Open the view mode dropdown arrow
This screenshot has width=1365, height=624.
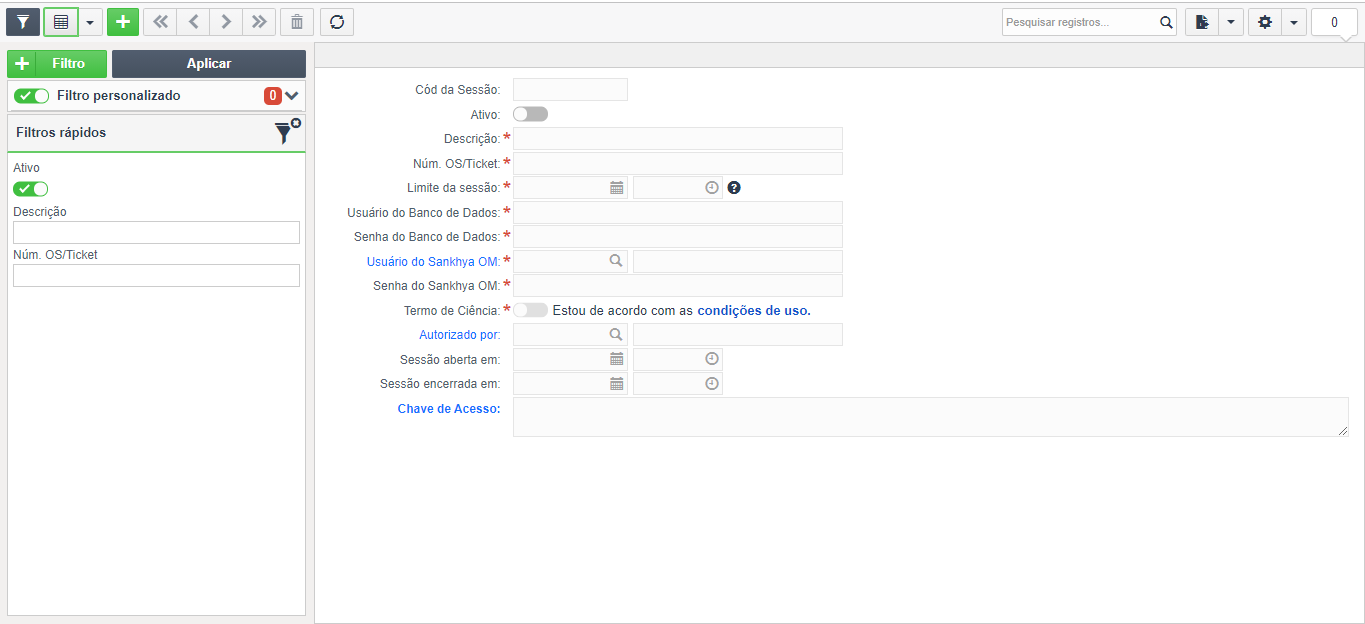pos(91,22)
